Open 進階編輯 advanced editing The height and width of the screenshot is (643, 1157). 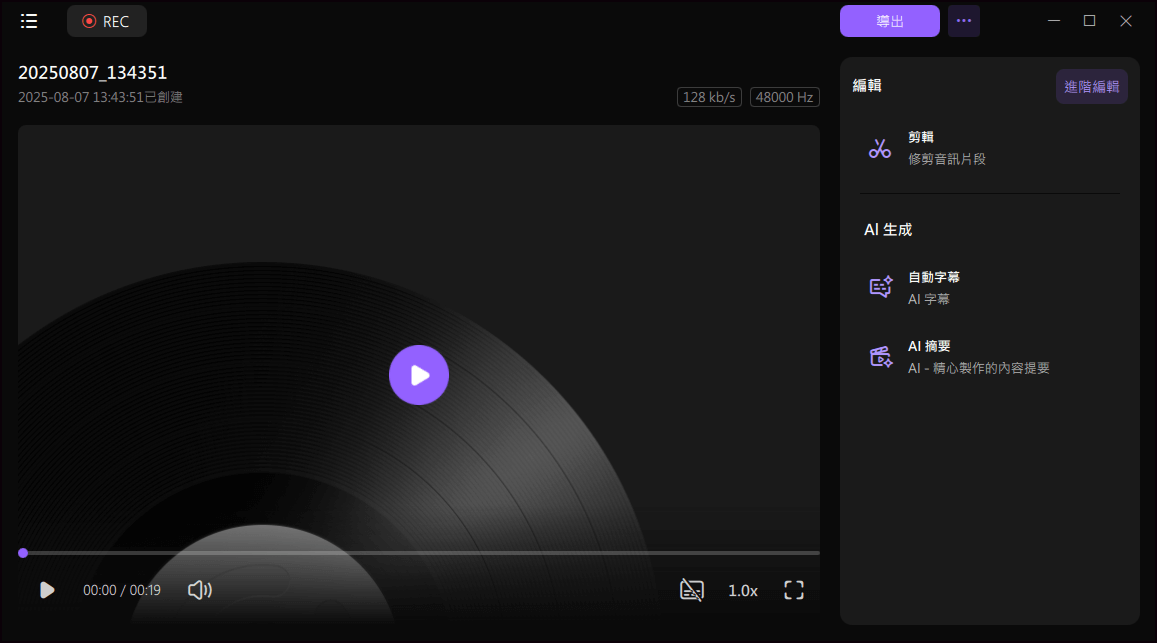tap(1091, 87)
